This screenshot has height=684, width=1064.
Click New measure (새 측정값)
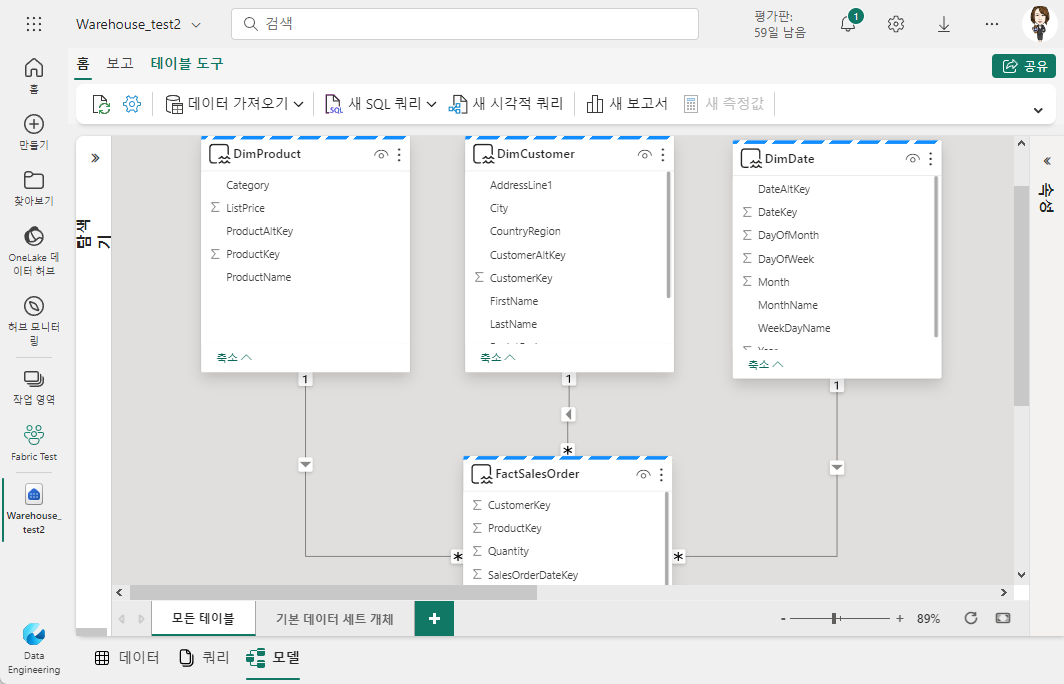(724, 104)
